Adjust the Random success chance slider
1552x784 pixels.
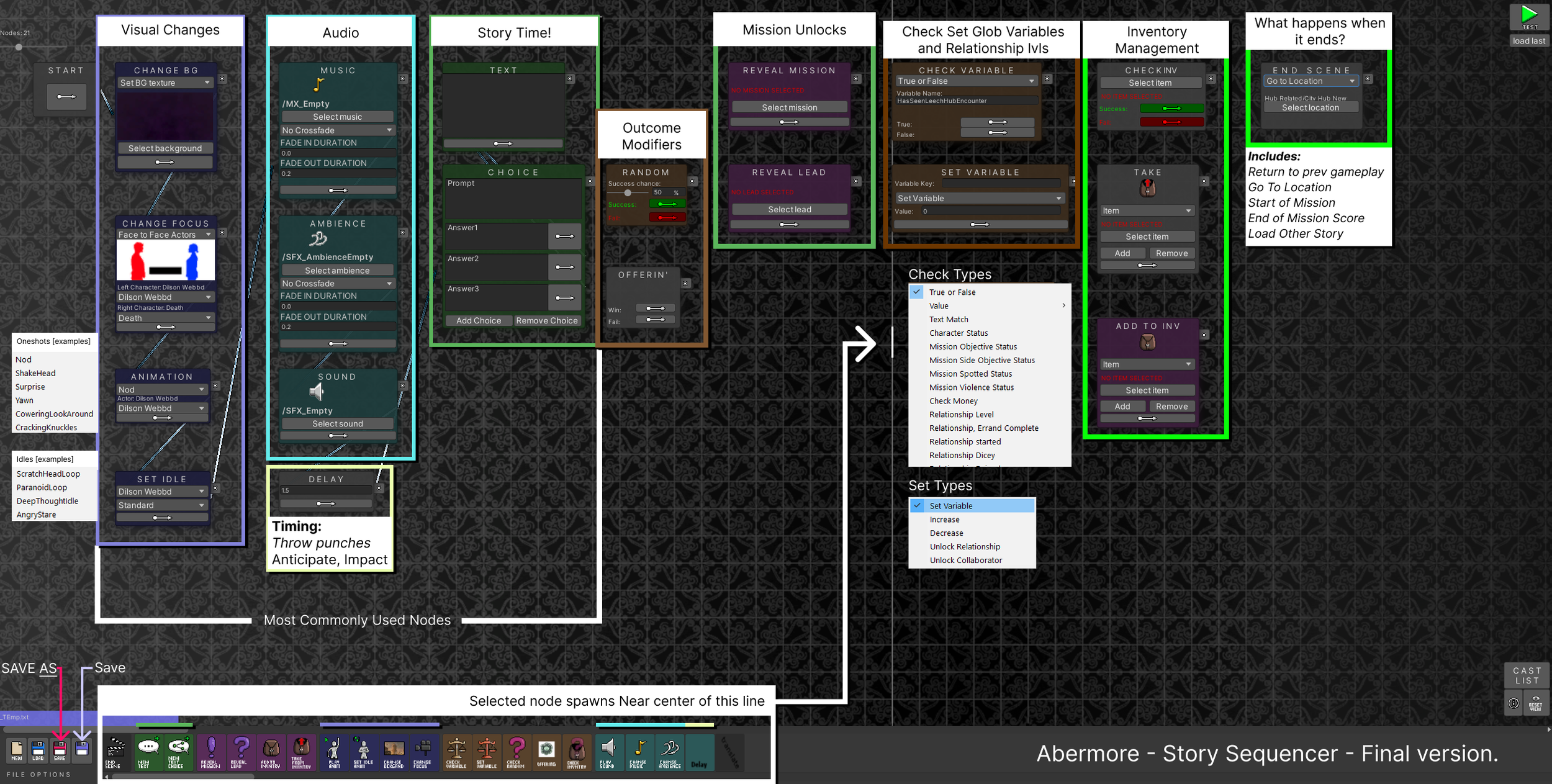click(x=628, y=193)
